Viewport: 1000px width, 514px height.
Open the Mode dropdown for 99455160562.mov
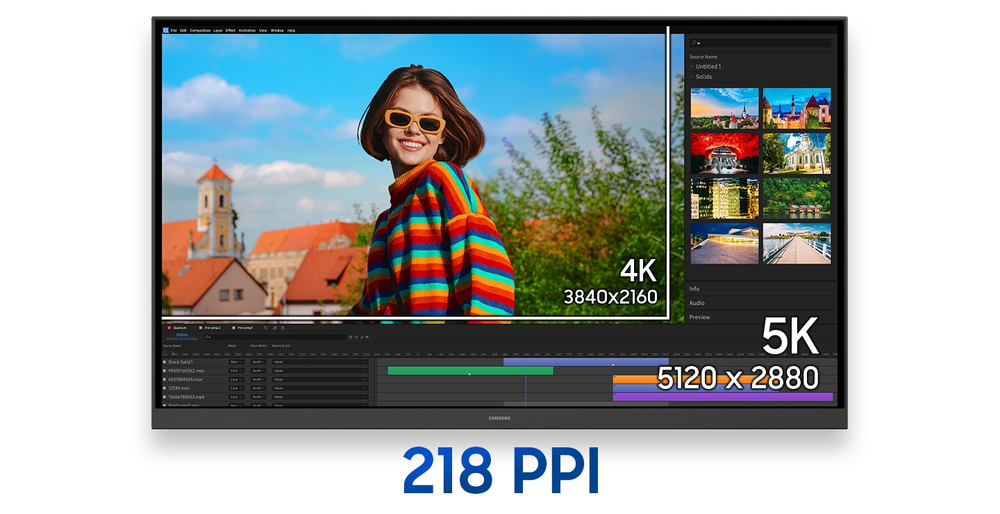[236, 371]
